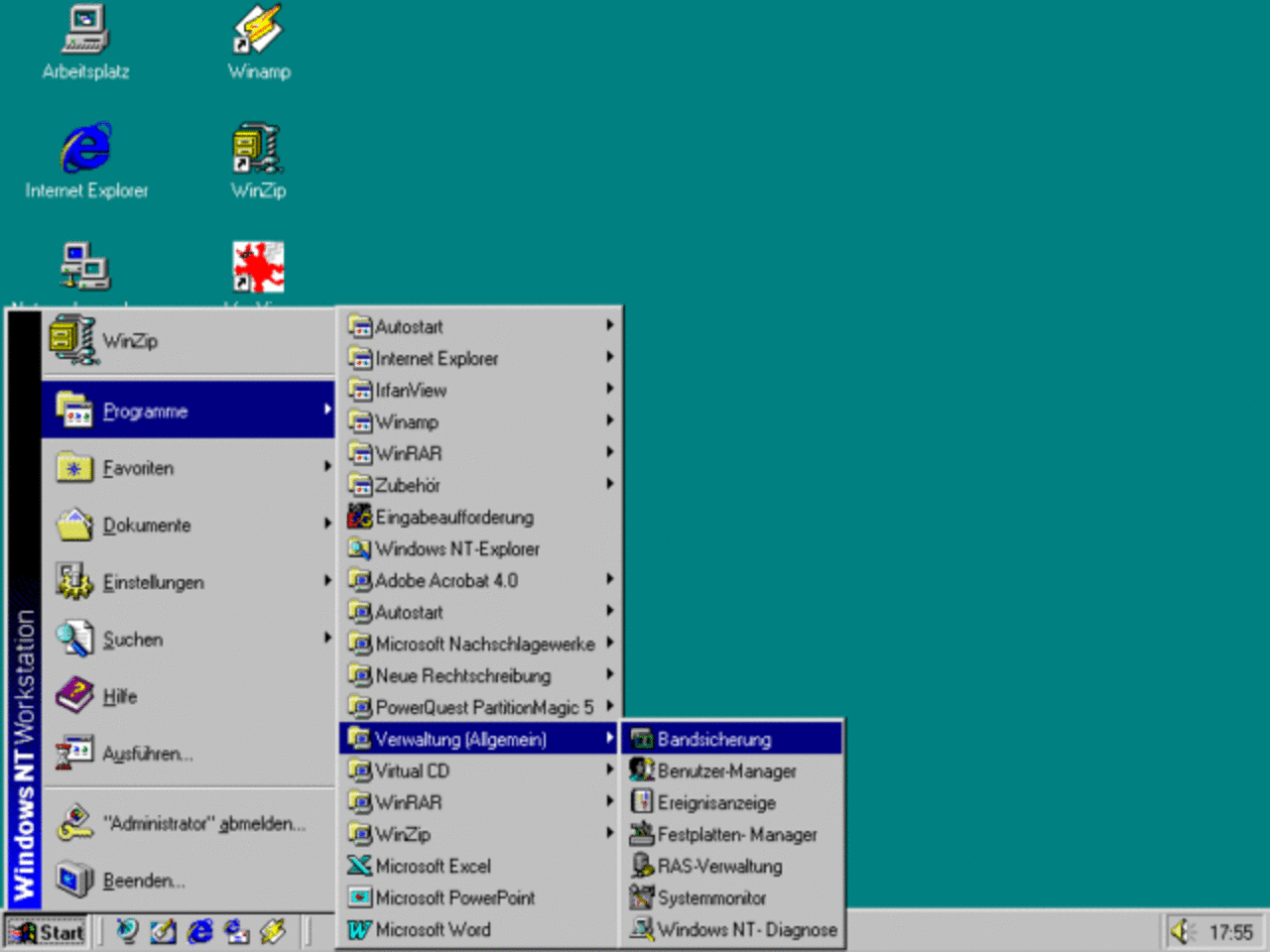The height and width of the screenshot is (952, 1270).
Task: Open WinZip group above Microsoft Excel
Action: [x=479, y=834]
